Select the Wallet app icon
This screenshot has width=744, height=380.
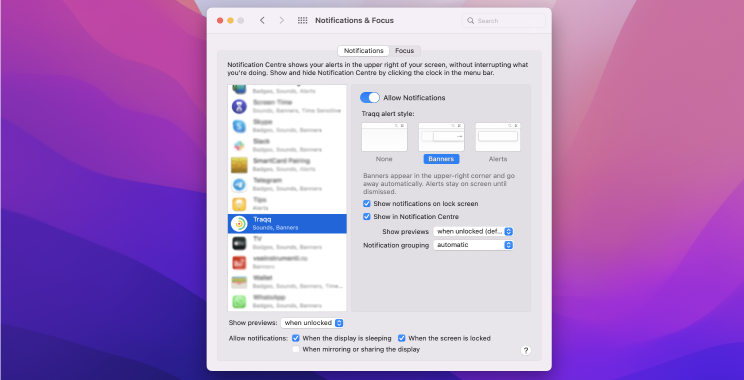239,282
